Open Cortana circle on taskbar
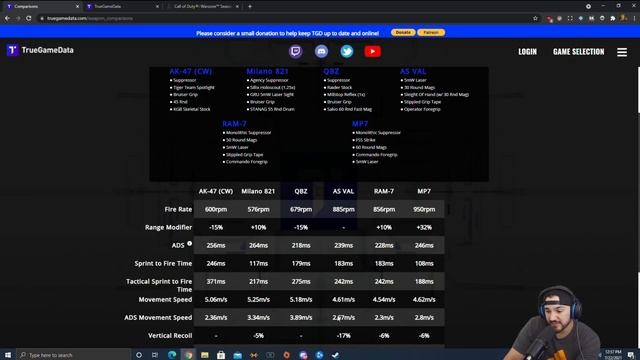The width and height of the screenshot is (640, 360). (139, 355)
